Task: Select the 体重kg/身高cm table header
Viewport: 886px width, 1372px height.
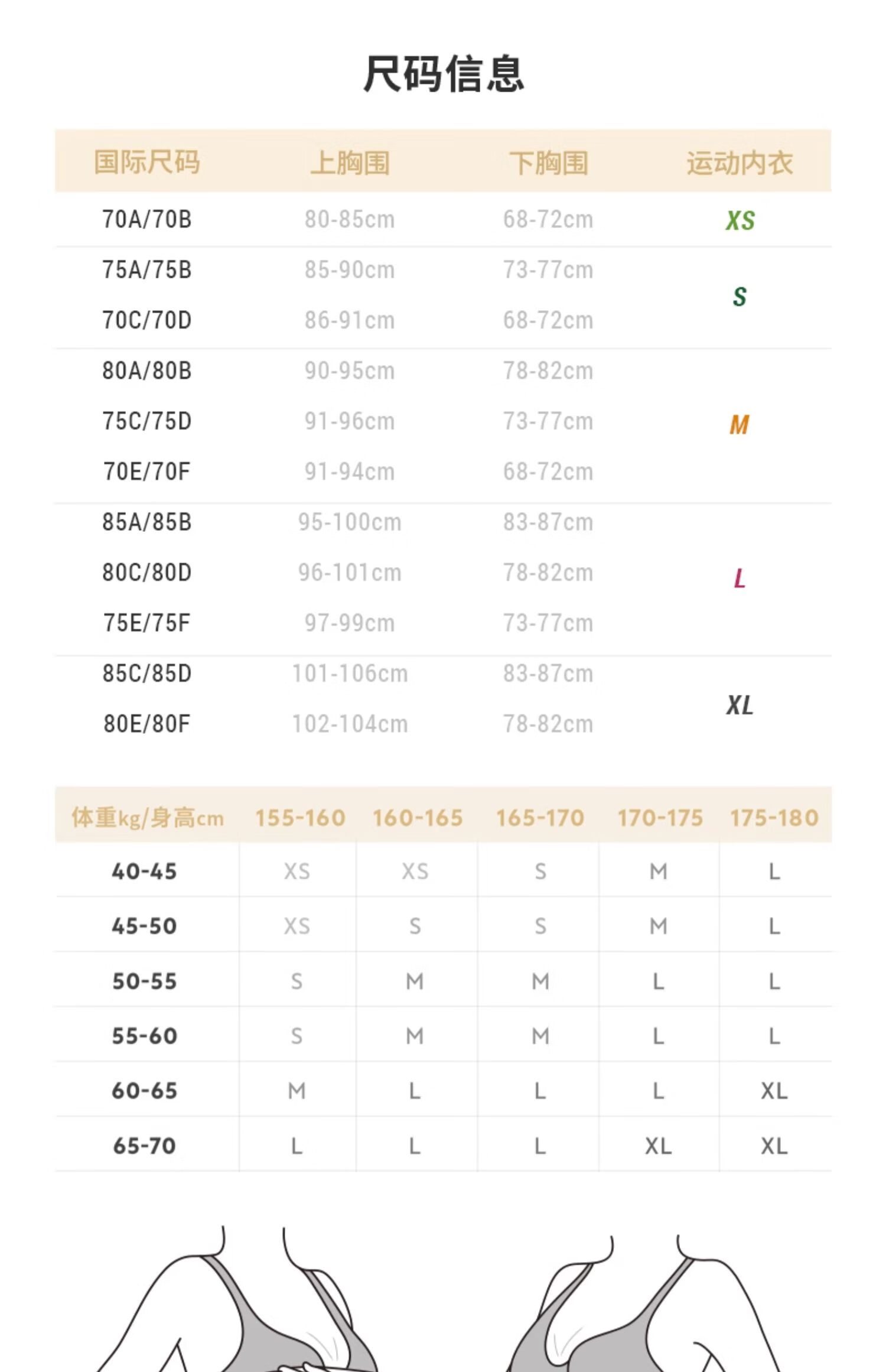Action: (148, 818)
